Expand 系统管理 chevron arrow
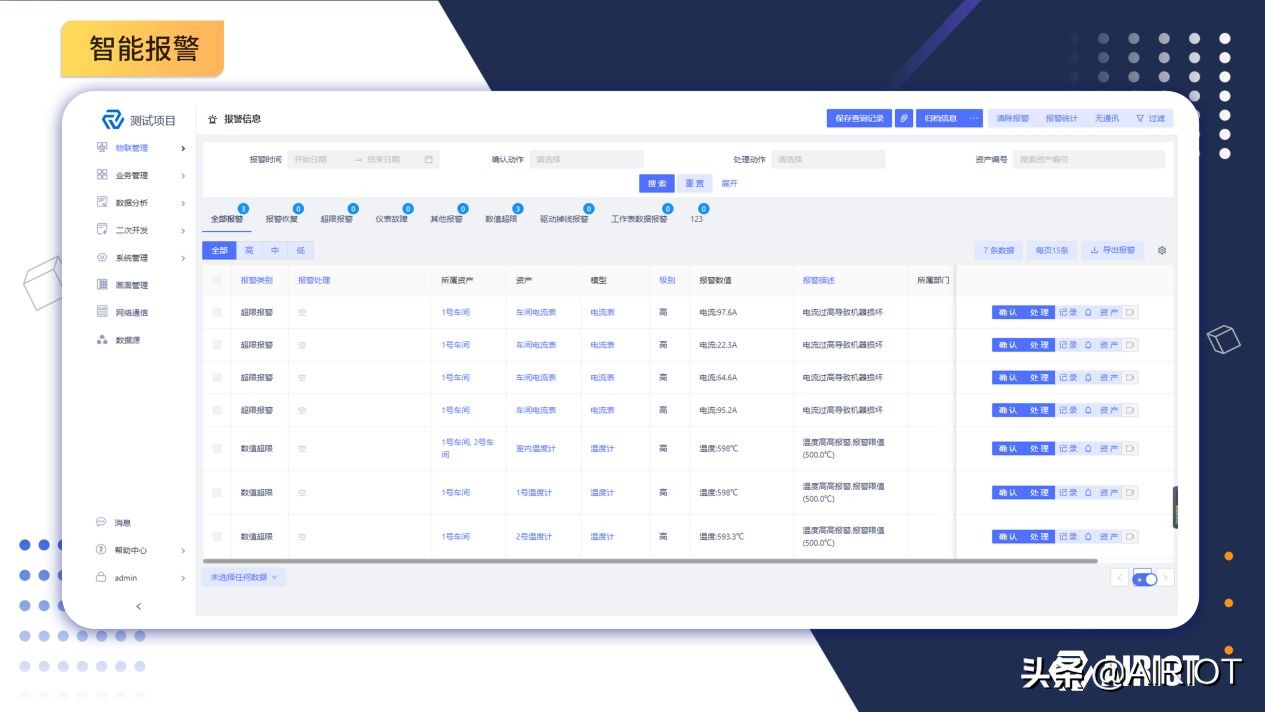This screenshot has width=1265, height=712. (183, 258)
